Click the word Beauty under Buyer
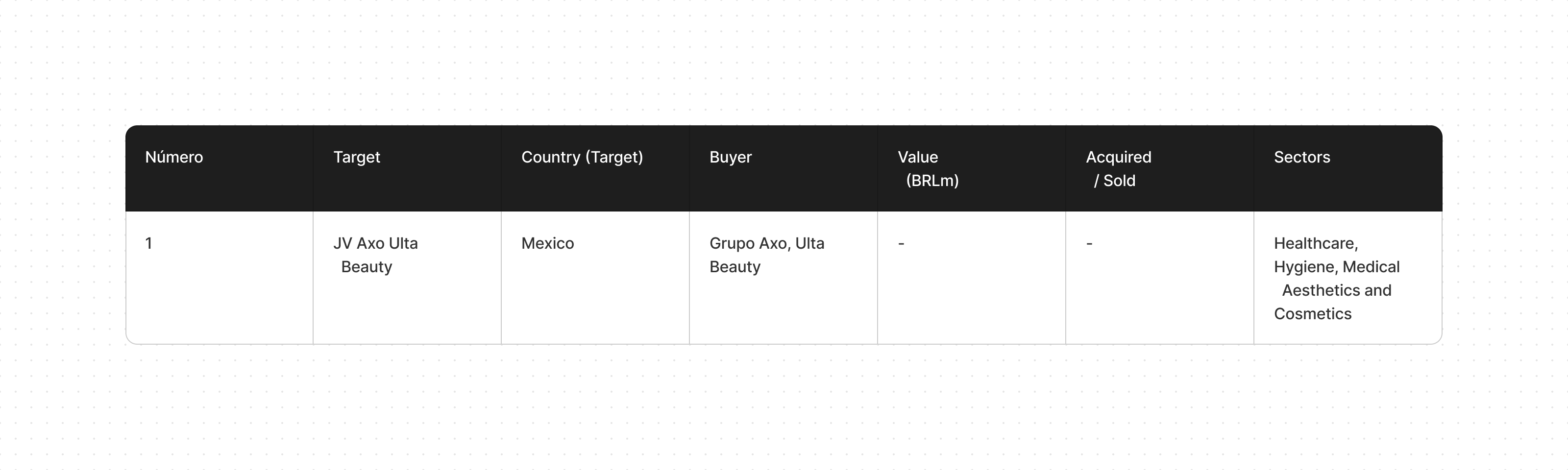The image size is (1568, 470). pos(735,267)
